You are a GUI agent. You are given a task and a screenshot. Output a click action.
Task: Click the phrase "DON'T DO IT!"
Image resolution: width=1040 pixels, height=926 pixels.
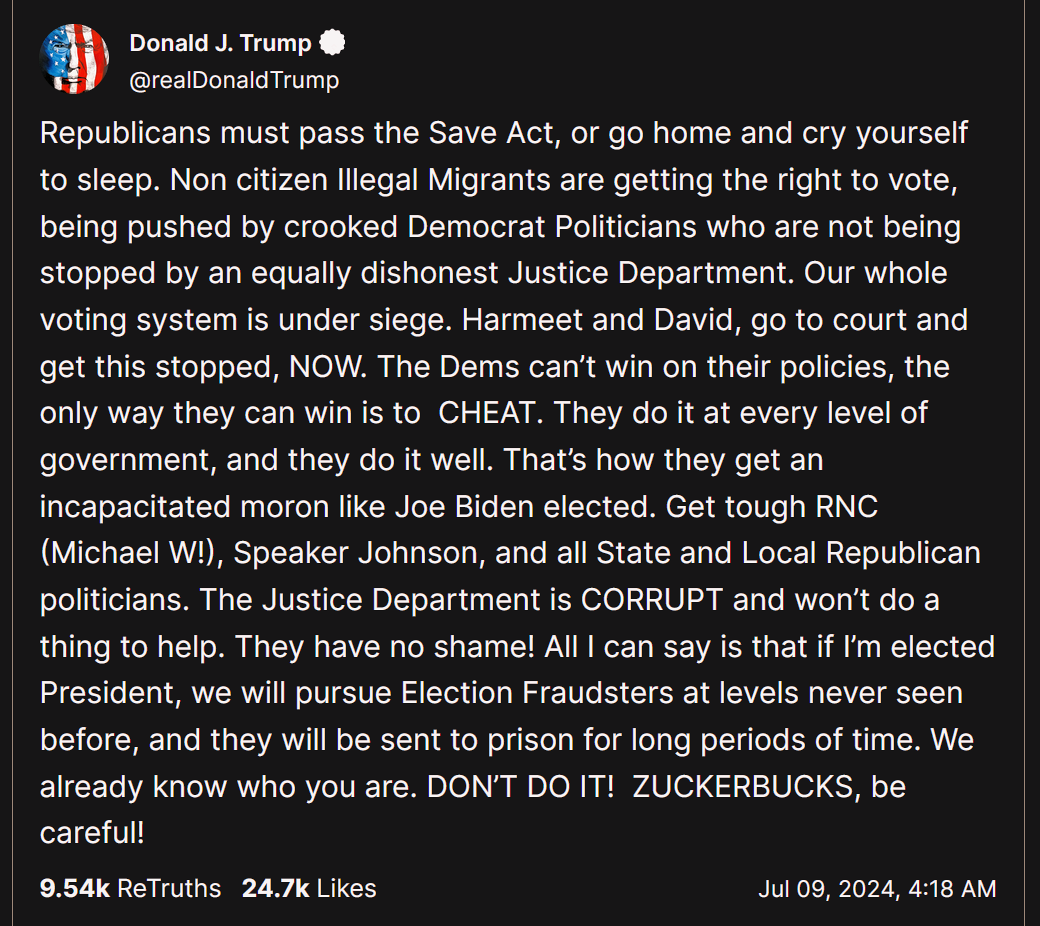pyautogui.click(x=520, y=786)
